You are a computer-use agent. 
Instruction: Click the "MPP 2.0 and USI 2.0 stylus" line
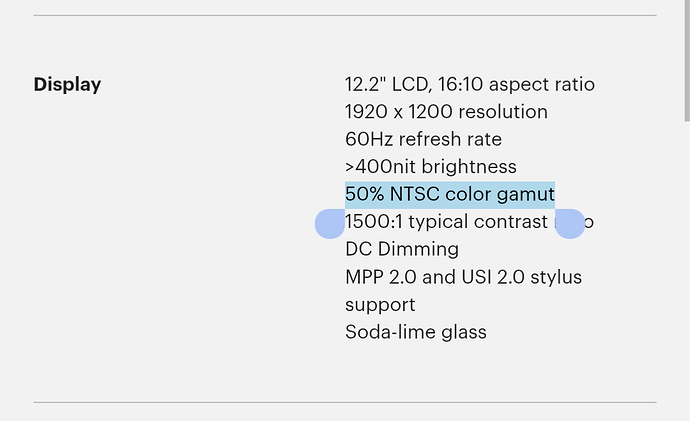[463, 277]
